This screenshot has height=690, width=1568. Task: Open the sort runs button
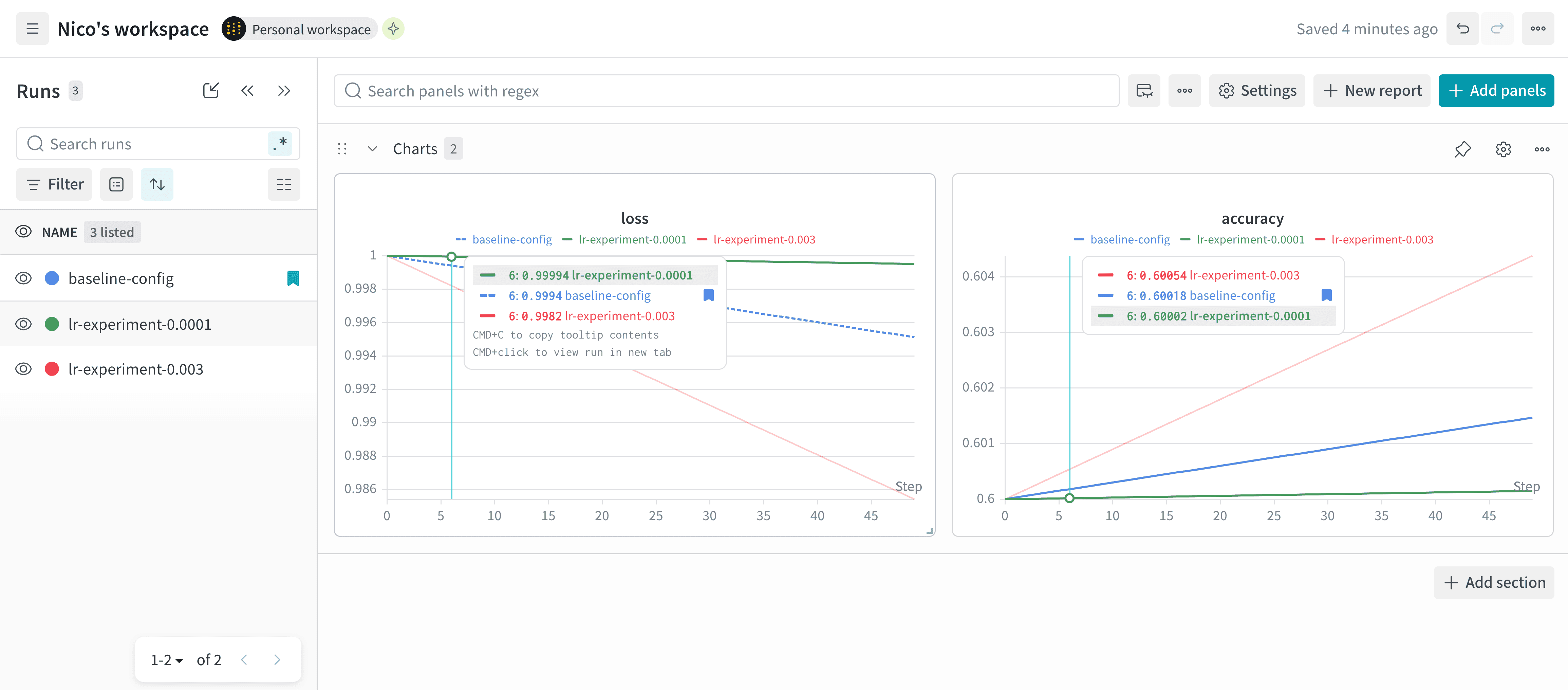pos(157,184)
